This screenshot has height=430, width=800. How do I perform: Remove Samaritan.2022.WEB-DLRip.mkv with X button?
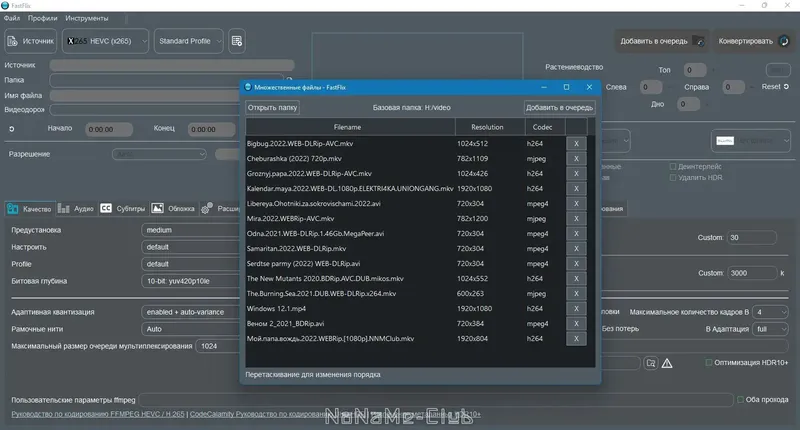pyautogui.click(x=576, y=249)
